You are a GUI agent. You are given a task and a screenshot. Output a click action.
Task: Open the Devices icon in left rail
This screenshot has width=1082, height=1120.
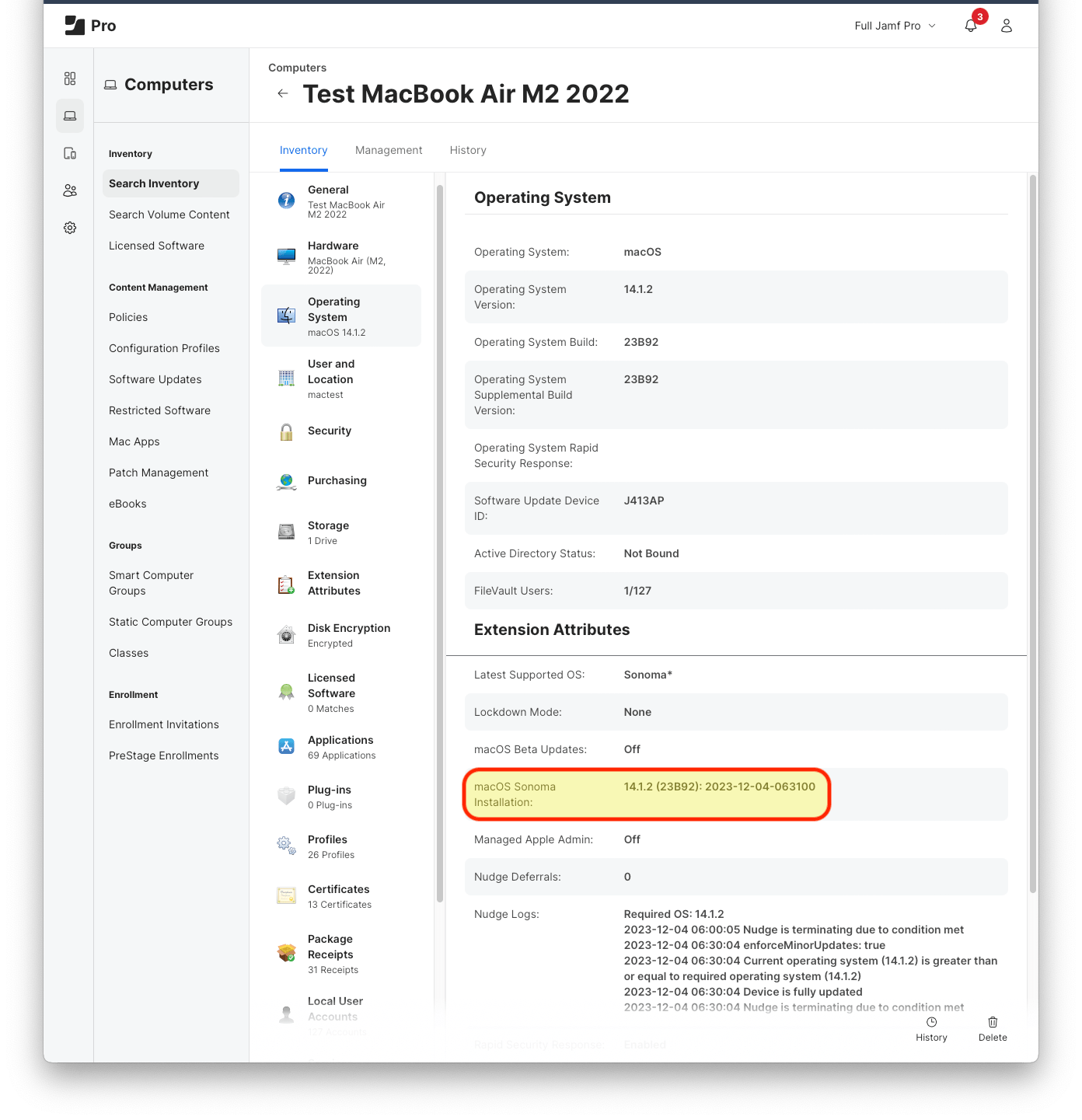point(70,153)
